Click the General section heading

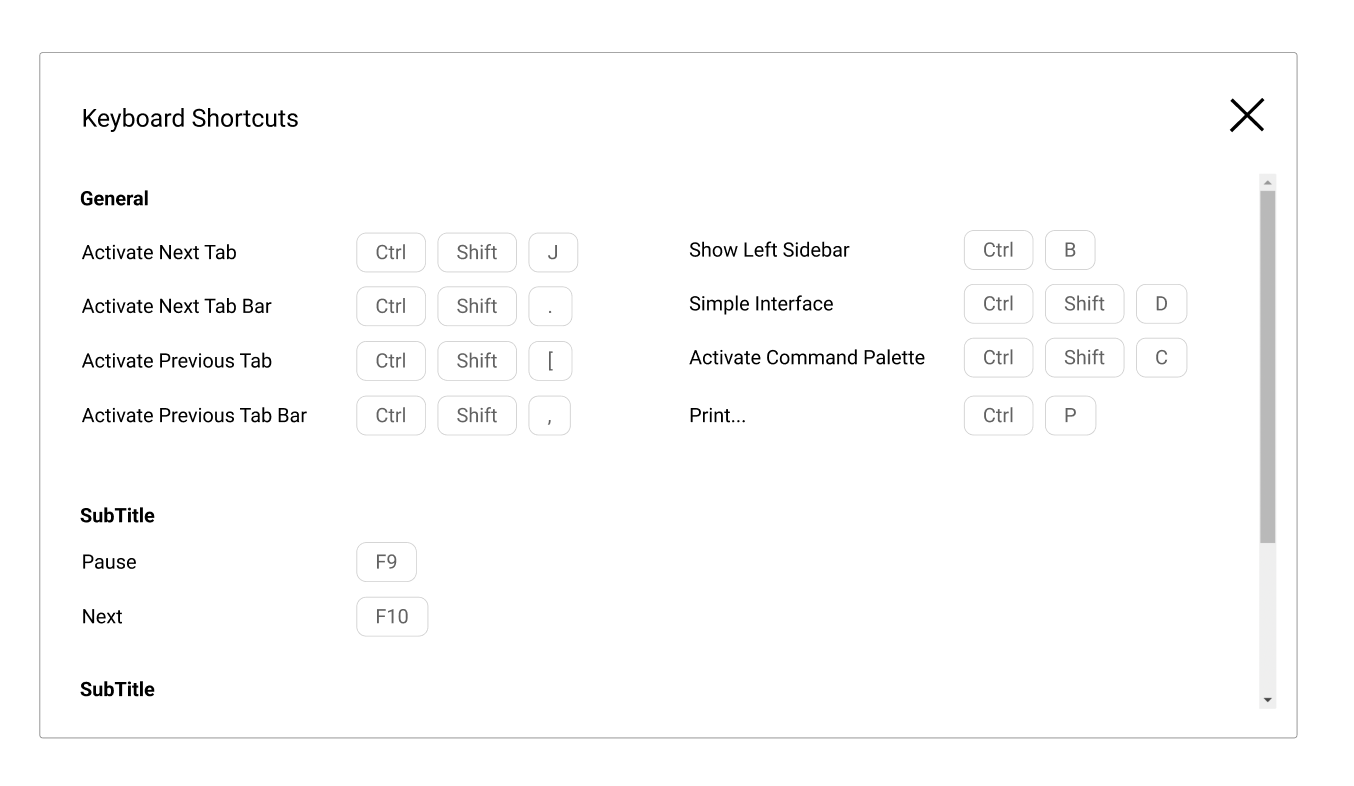tap(113, 198)
